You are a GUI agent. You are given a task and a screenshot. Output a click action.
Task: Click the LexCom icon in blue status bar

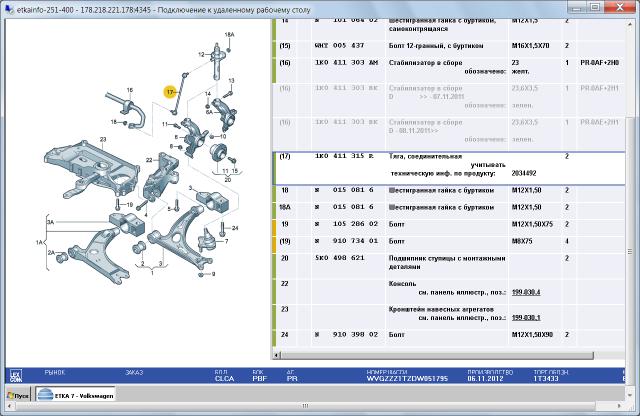(x=16, y=376)
